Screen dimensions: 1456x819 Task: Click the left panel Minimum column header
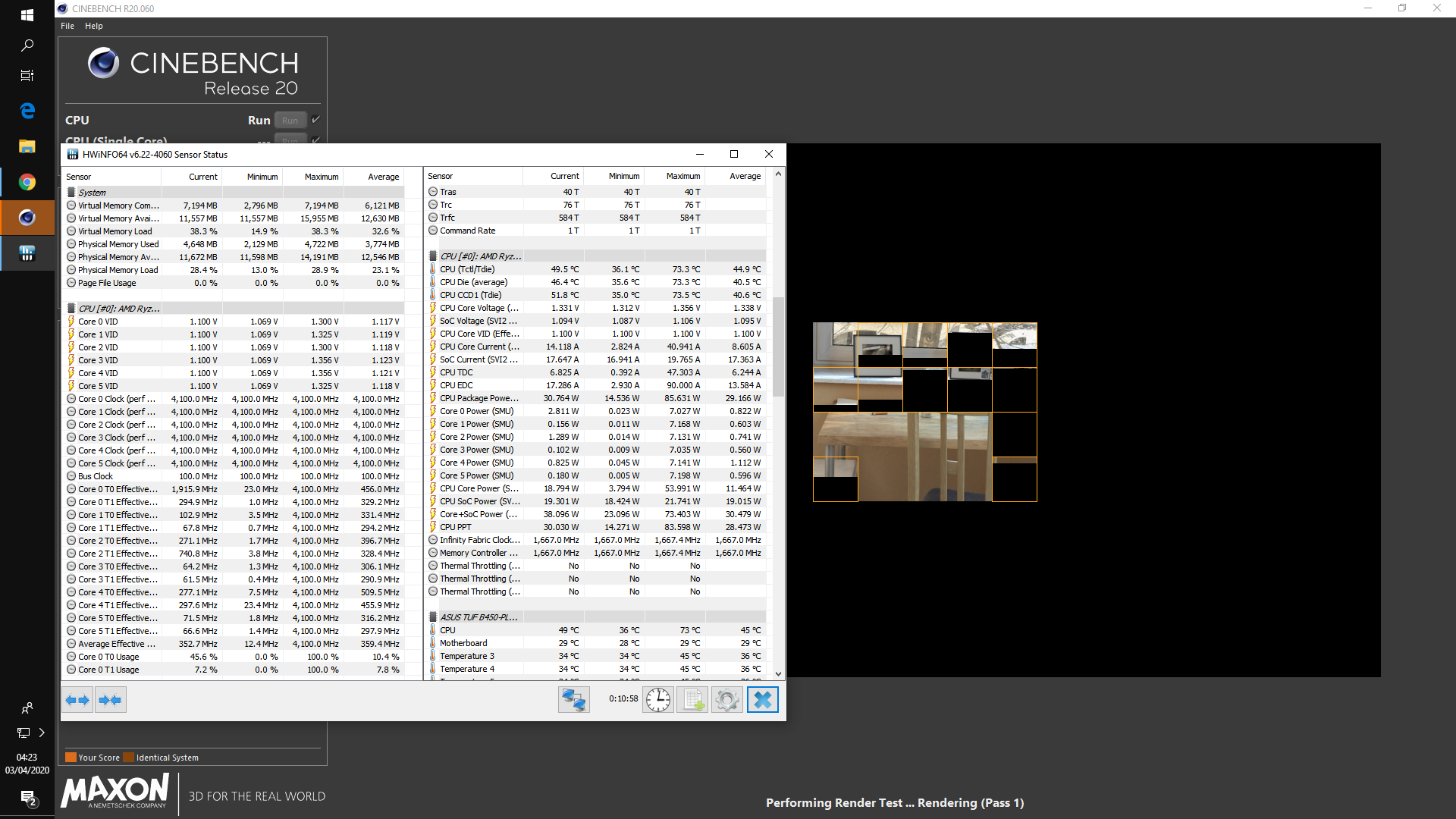pyautogui.click(x=252, y=177)
